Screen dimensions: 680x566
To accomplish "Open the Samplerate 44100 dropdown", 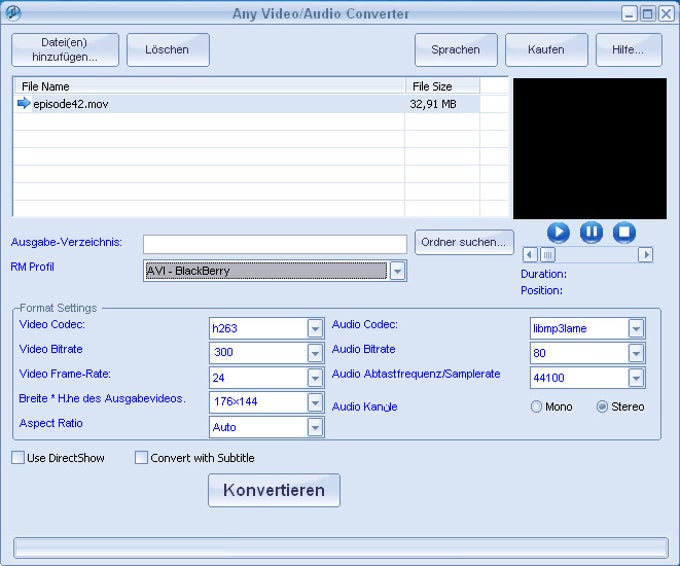I will [x=636, y=378].
